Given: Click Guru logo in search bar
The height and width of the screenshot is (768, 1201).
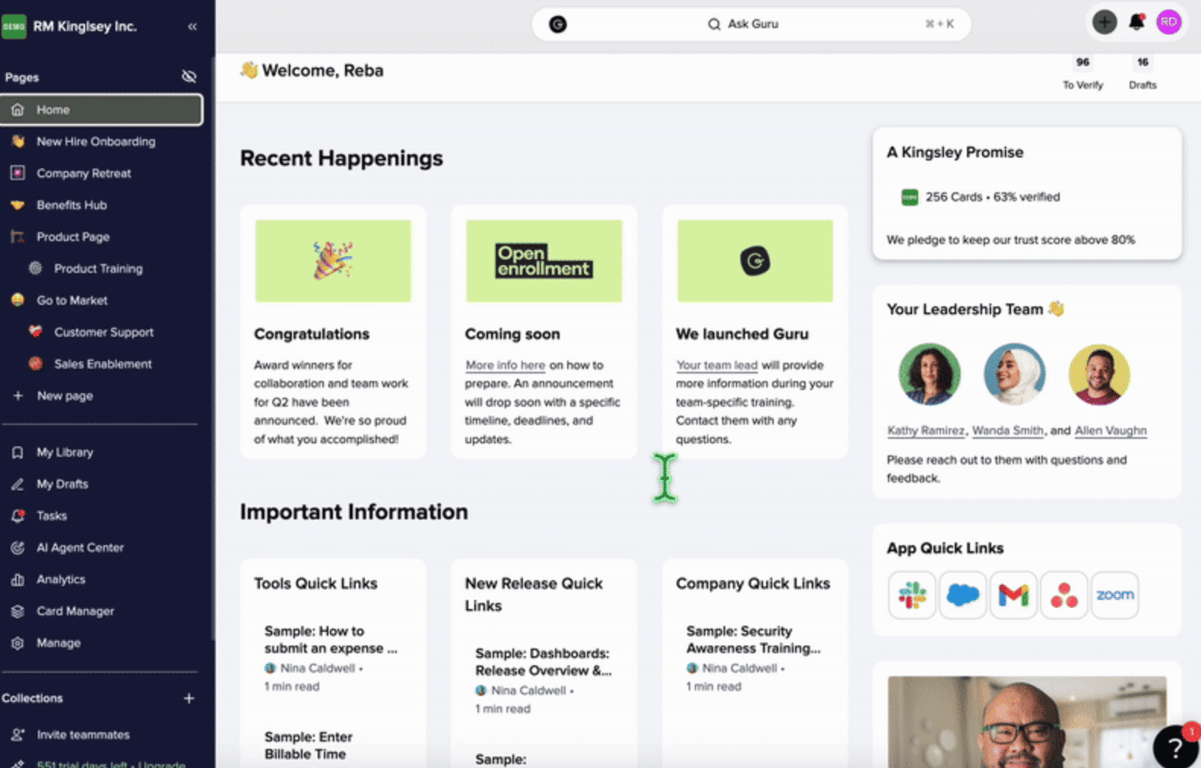Looking at the screenshot, I should coord(558,24).
